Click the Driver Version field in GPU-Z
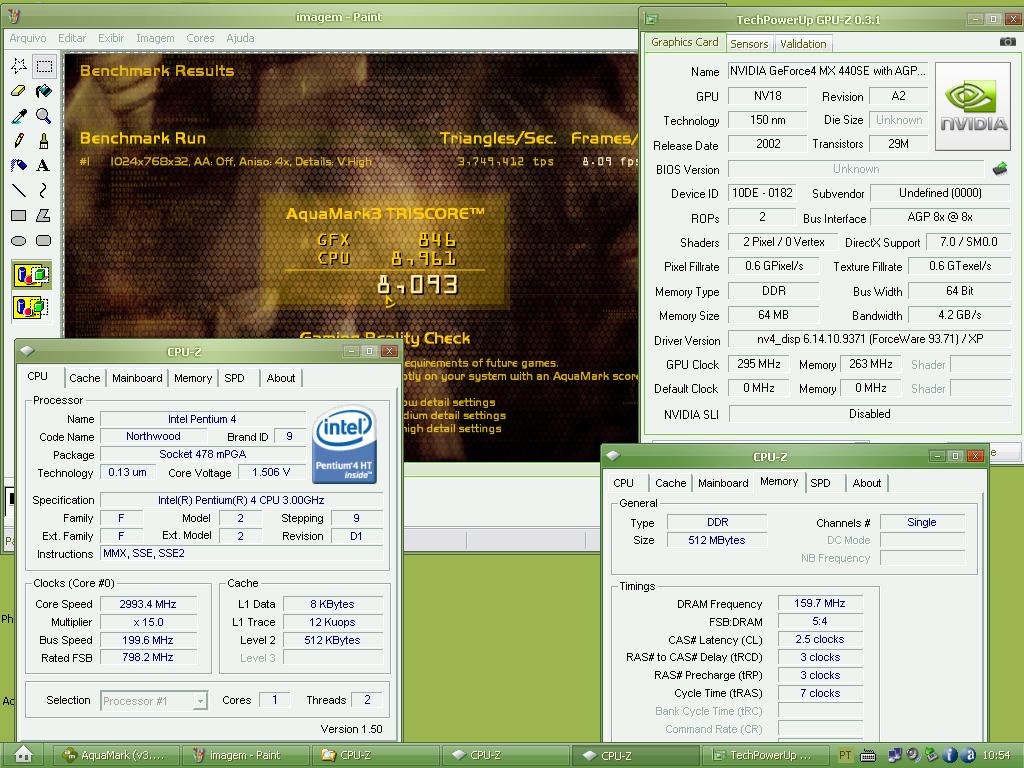This screenshot has height=768, width=1024. click(x=869, y=339)
